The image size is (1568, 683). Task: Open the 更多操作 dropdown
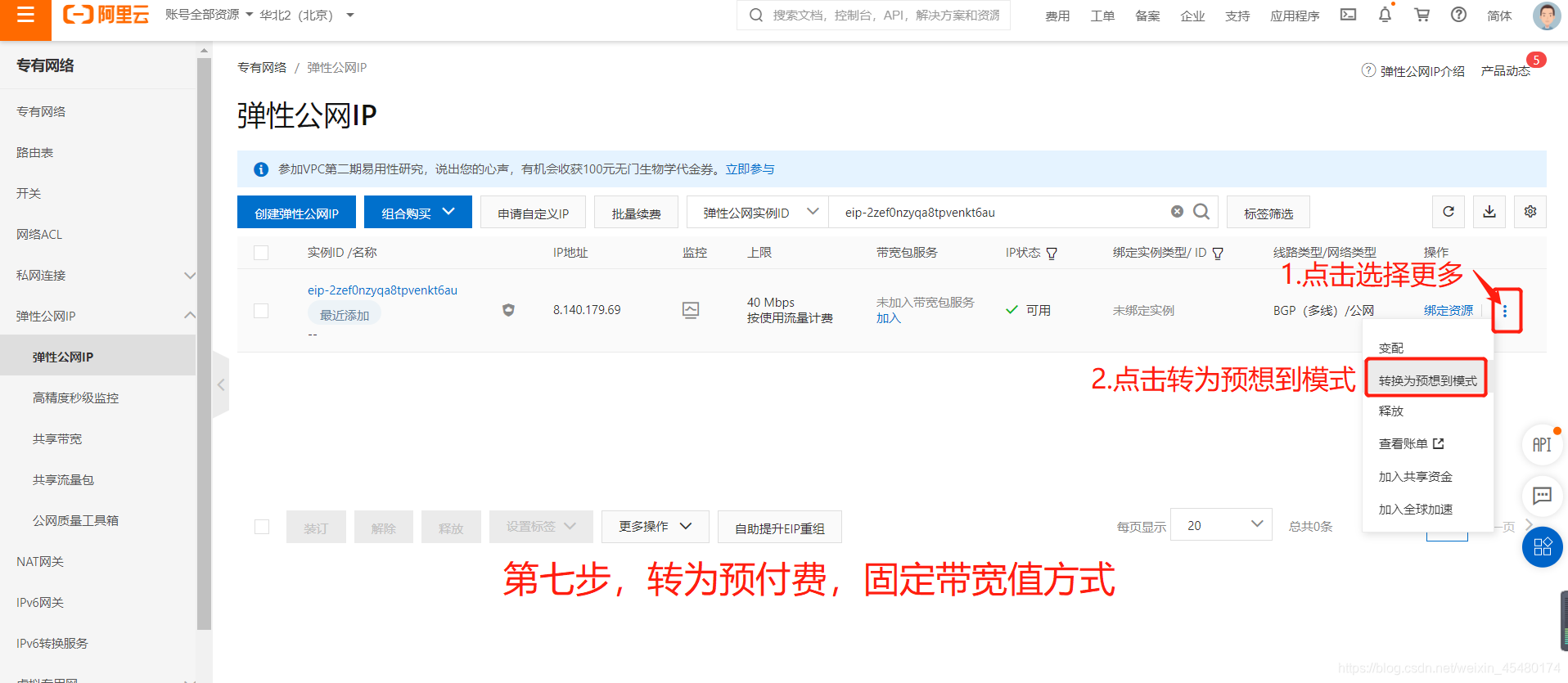point(656,526)
